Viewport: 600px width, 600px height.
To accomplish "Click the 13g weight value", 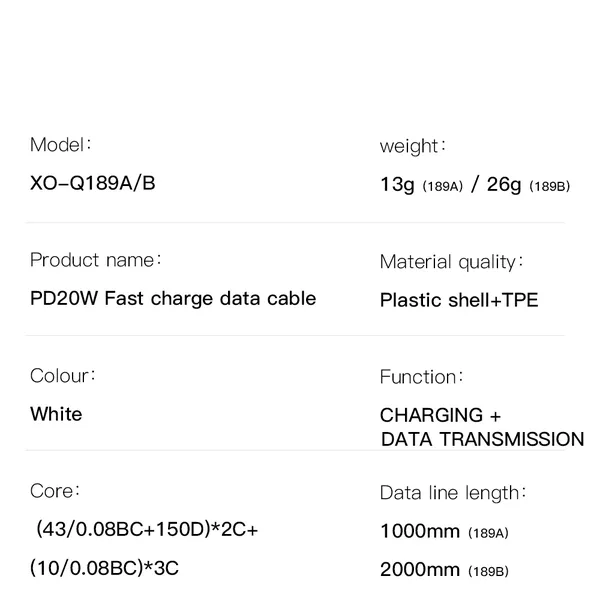I will click(x=397, y=185).
